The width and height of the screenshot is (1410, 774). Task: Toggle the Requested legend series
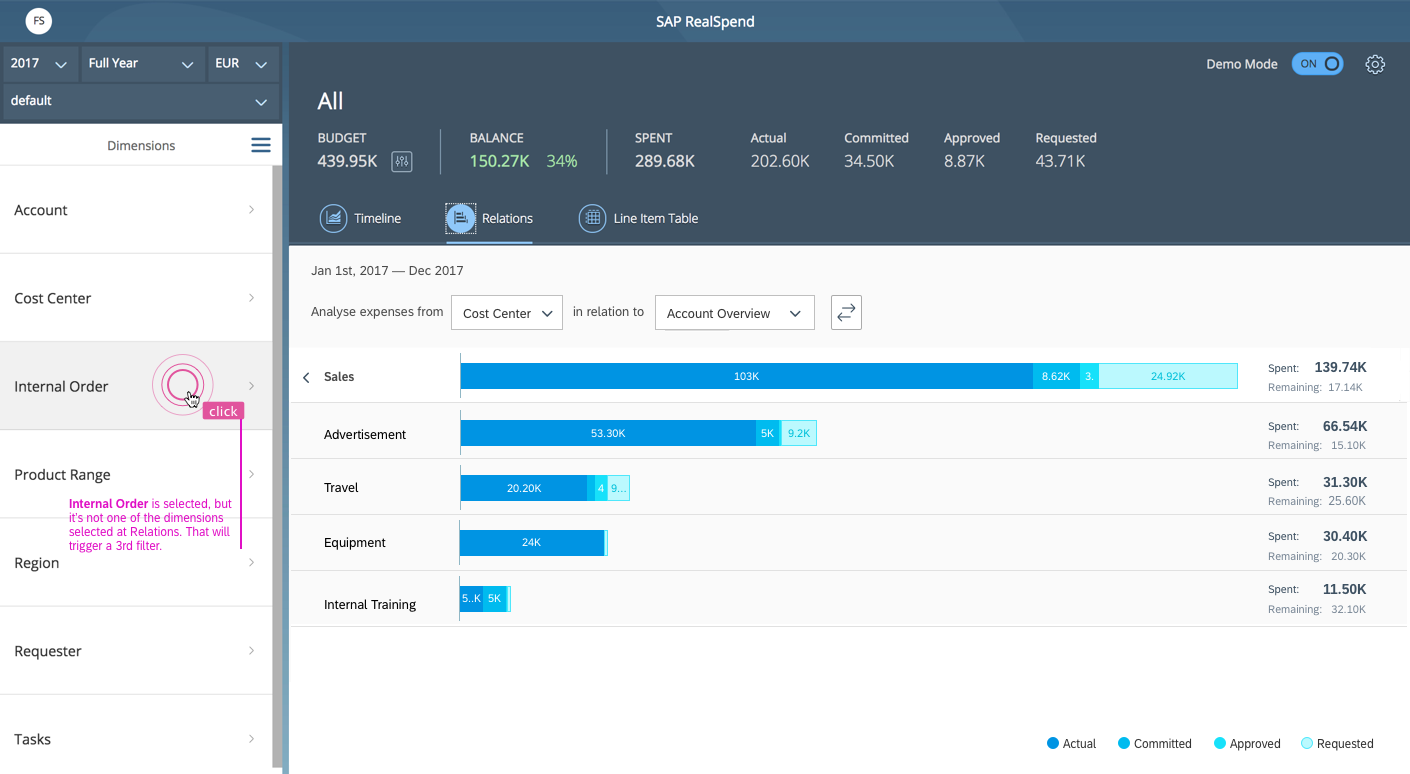1337,743
